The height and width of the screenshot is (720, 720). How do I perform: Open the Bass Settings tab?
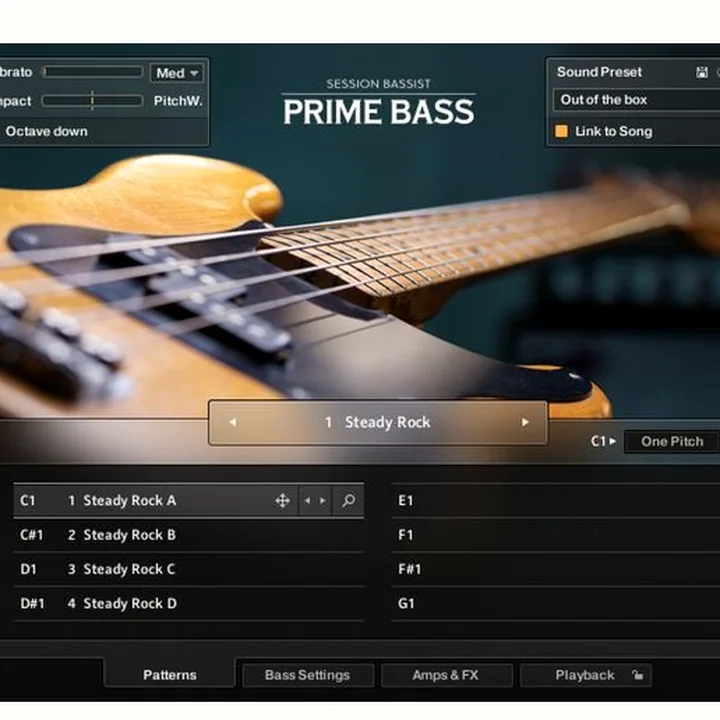point(307,675)
